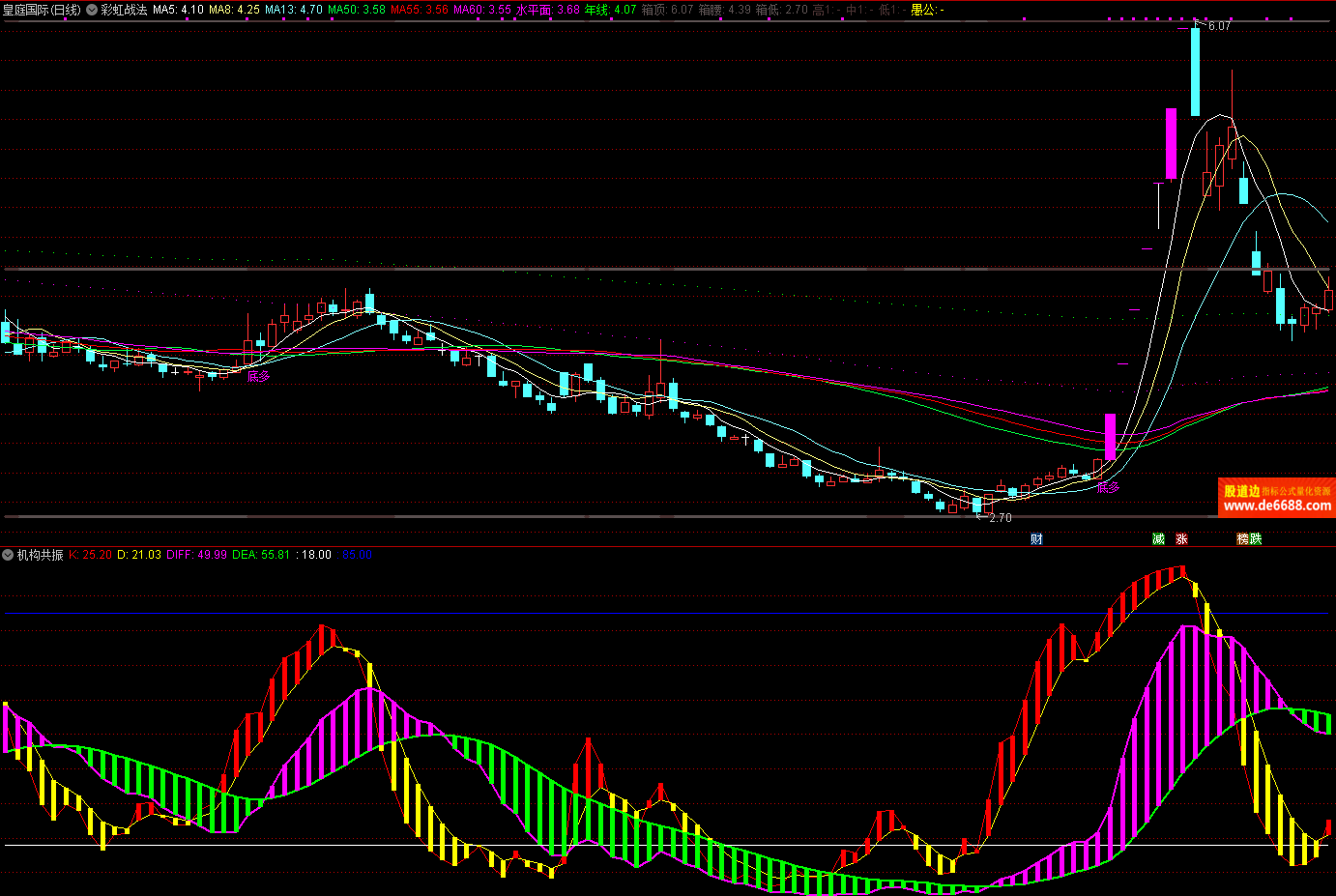1336x896 pixels.
Task: Select the MA8: 4.25 value label
Action: (x=234, y=10)
